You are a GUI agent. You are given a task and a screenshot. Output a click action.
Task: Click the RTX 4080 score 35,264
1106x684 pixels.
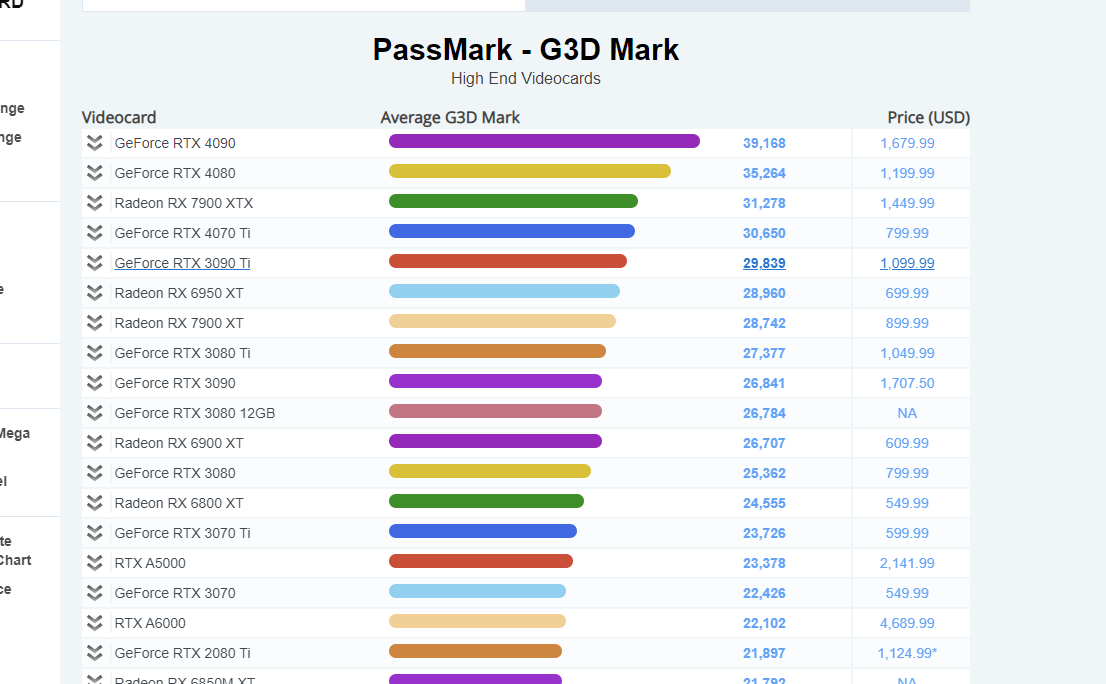tap(764, 173)
